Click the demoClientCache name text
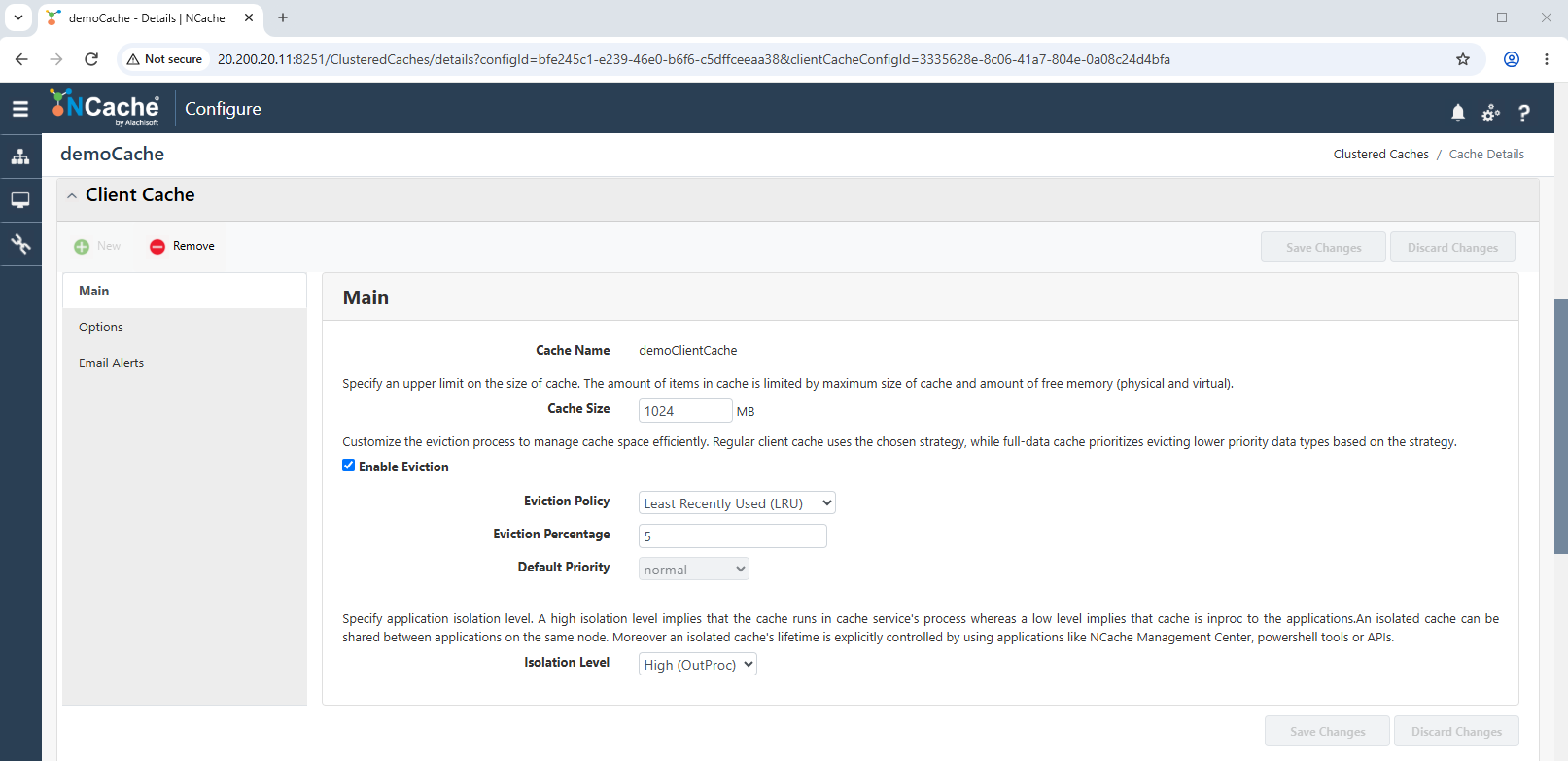1568x761 pixels. pos(687,350)
